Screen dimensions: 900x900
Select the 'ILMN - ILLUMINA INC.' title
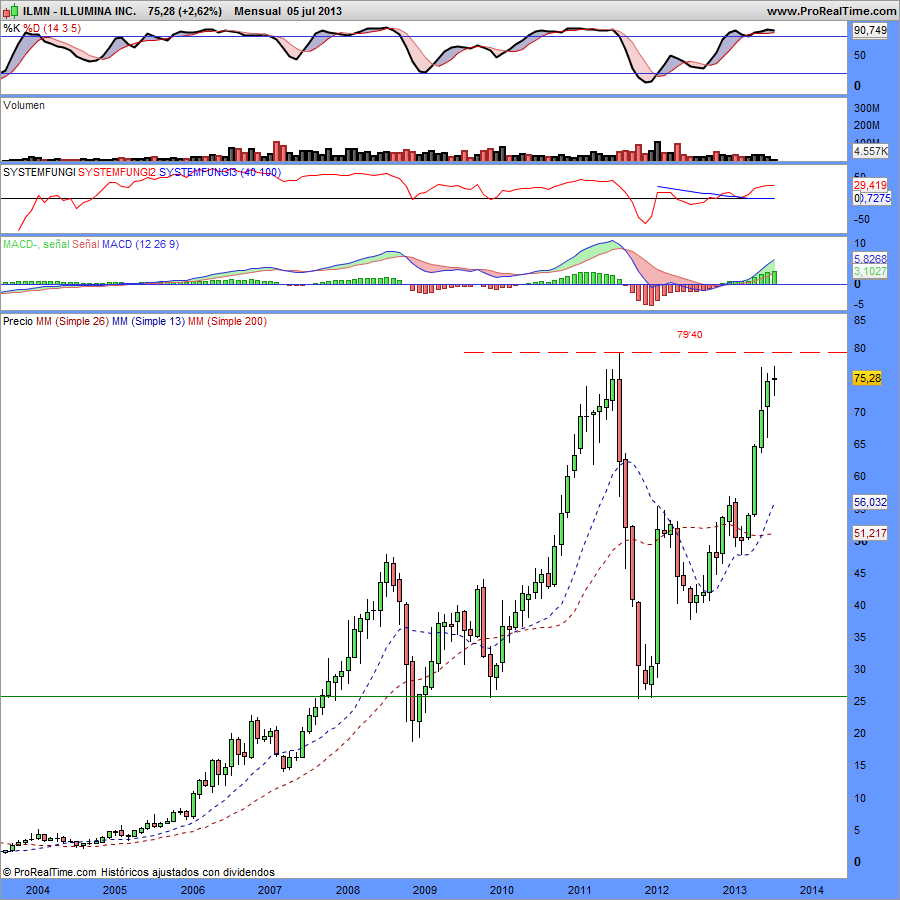79,11
